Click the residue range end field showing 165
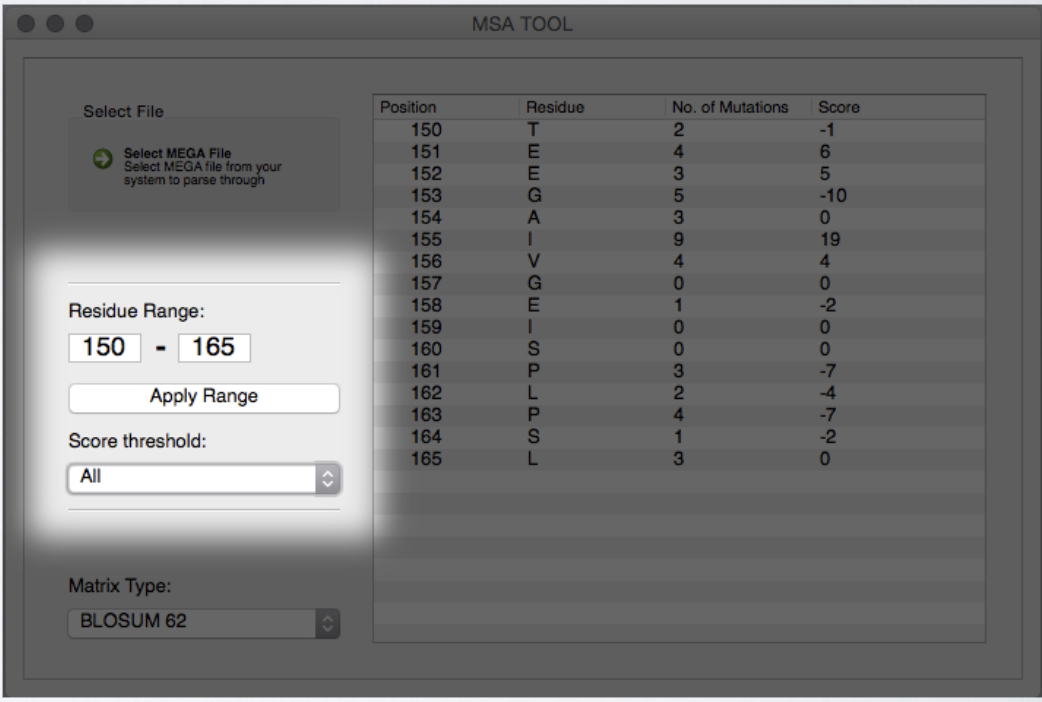 pos(214,348)
